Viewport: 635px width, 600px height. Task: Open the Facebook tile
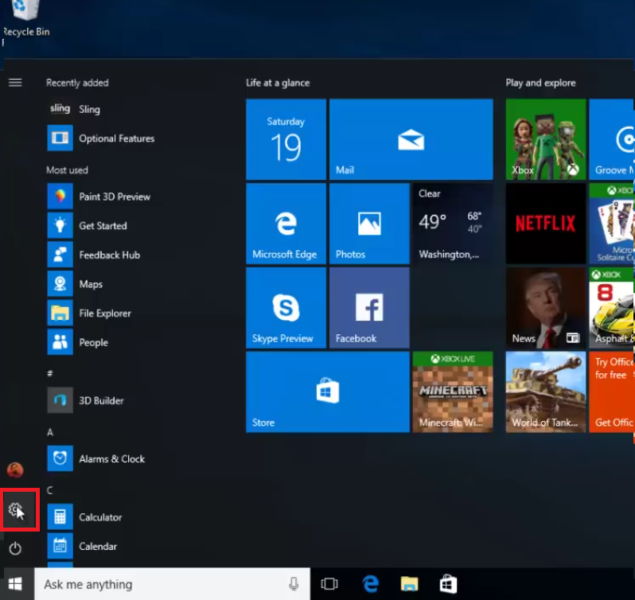tap(369, 308)
